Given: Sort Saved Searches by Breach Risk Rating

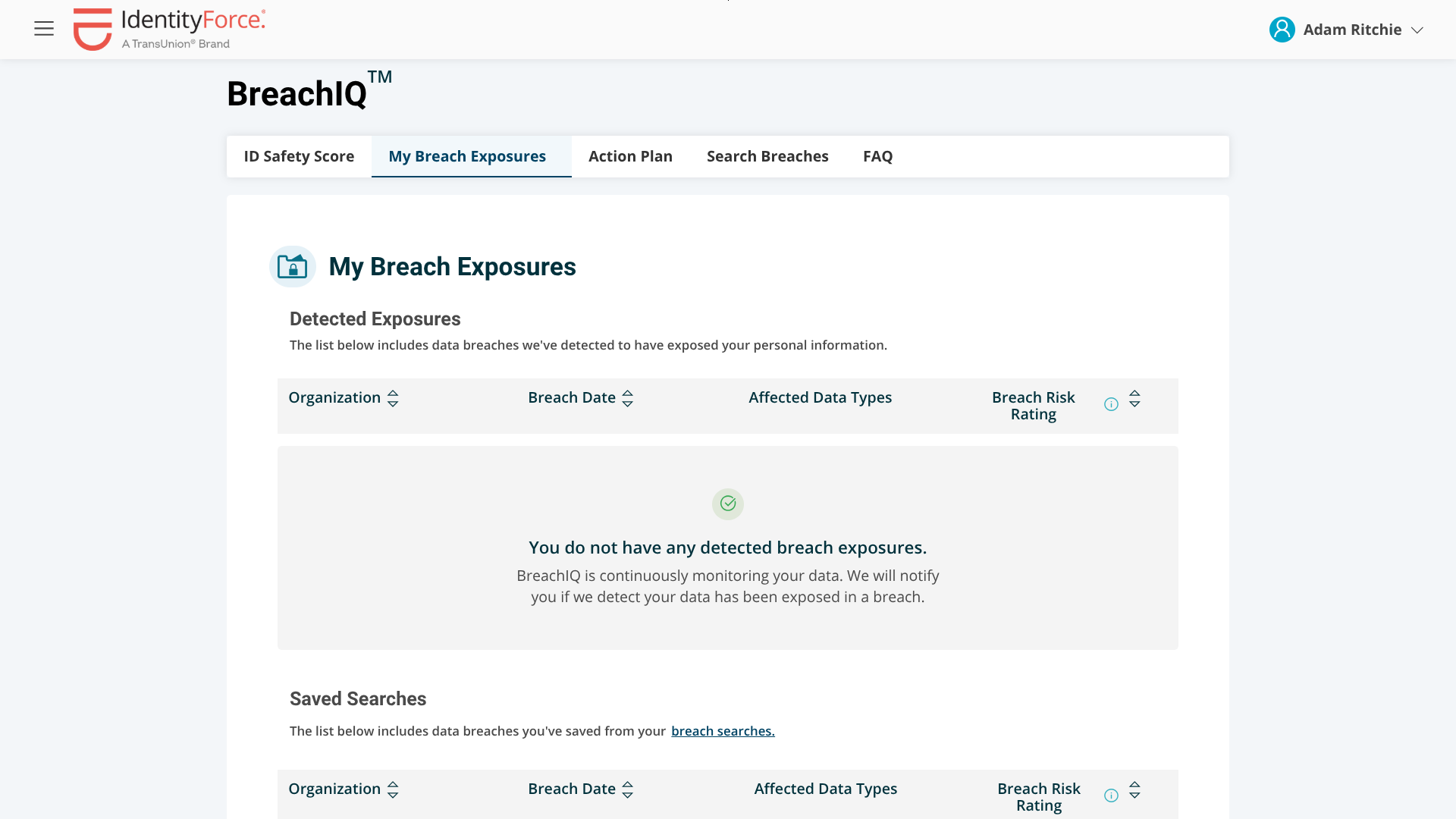Looking at the screenshot, I should coord(1134,789).
